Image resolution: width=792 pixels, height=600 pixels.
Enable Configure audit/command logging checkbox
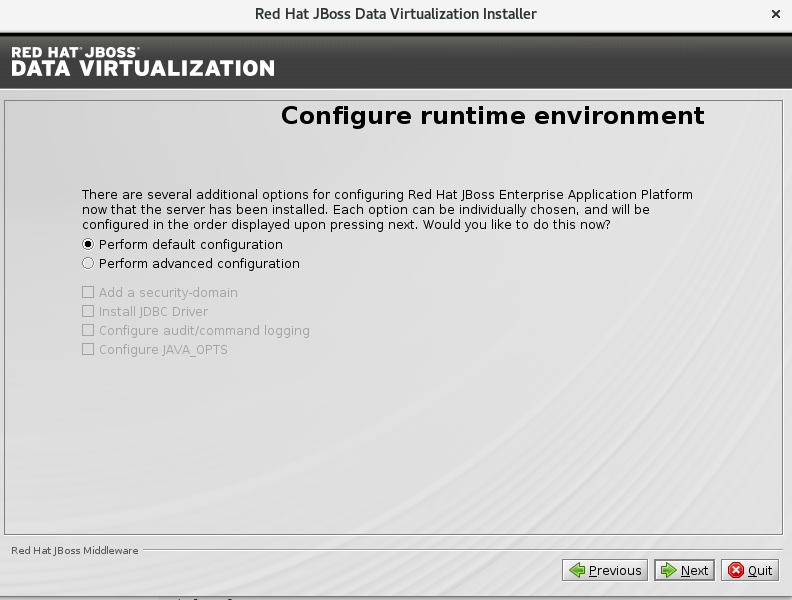click(88, 330)
